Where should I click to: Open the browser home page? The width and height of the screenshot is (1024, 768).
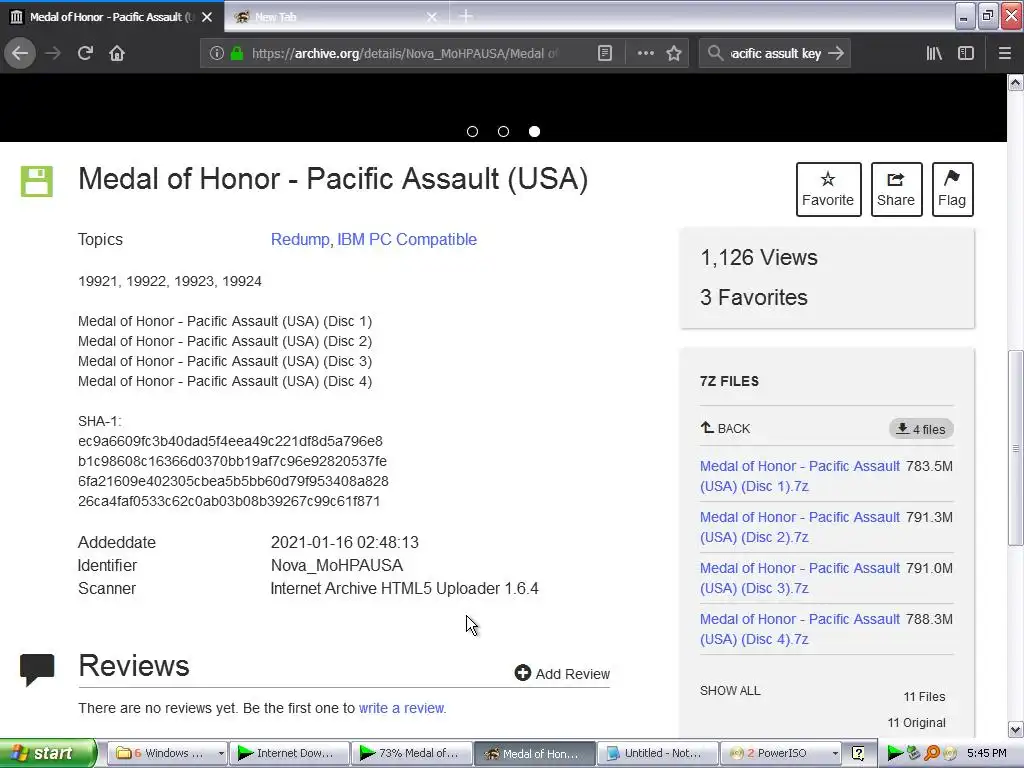tap(117, 53)
